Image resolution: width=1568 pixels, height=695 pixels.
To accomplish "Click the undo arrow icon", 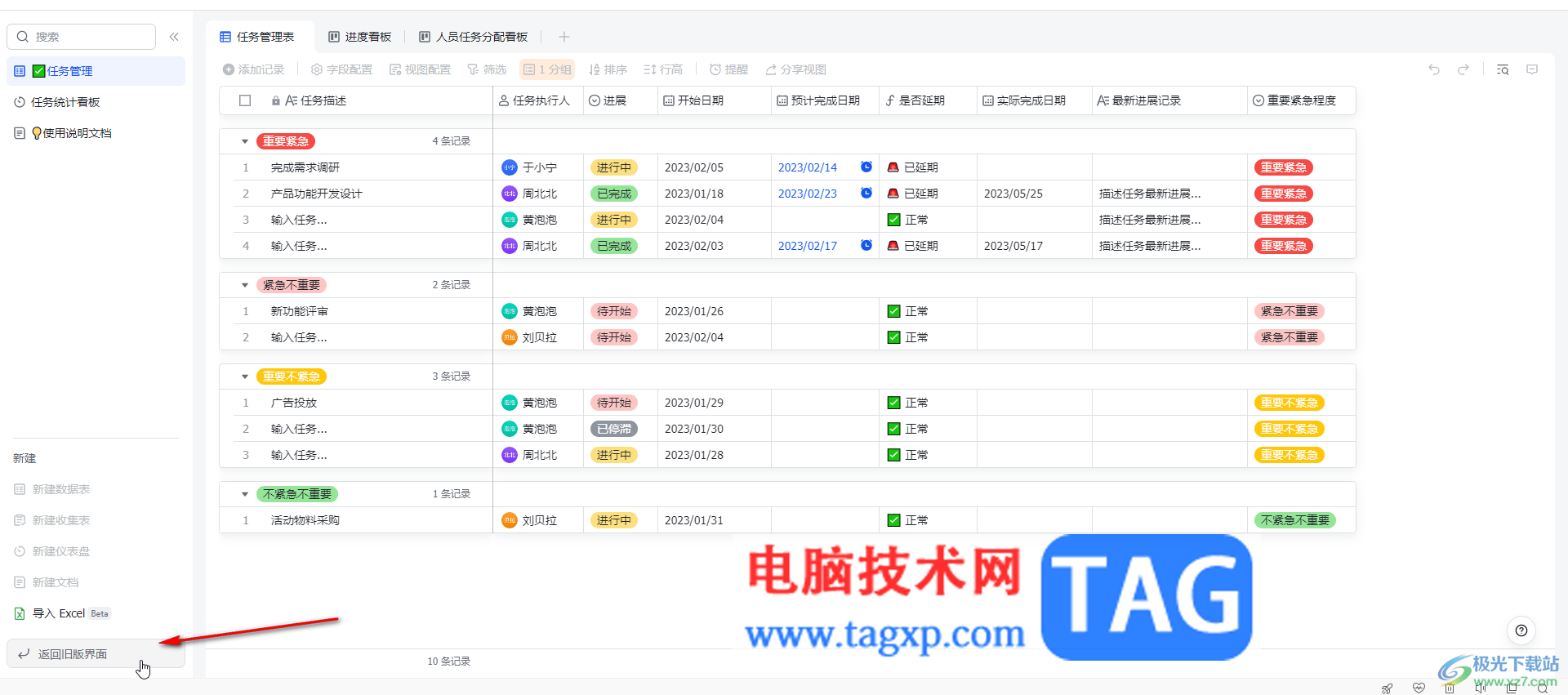I will click(1434, 69).
